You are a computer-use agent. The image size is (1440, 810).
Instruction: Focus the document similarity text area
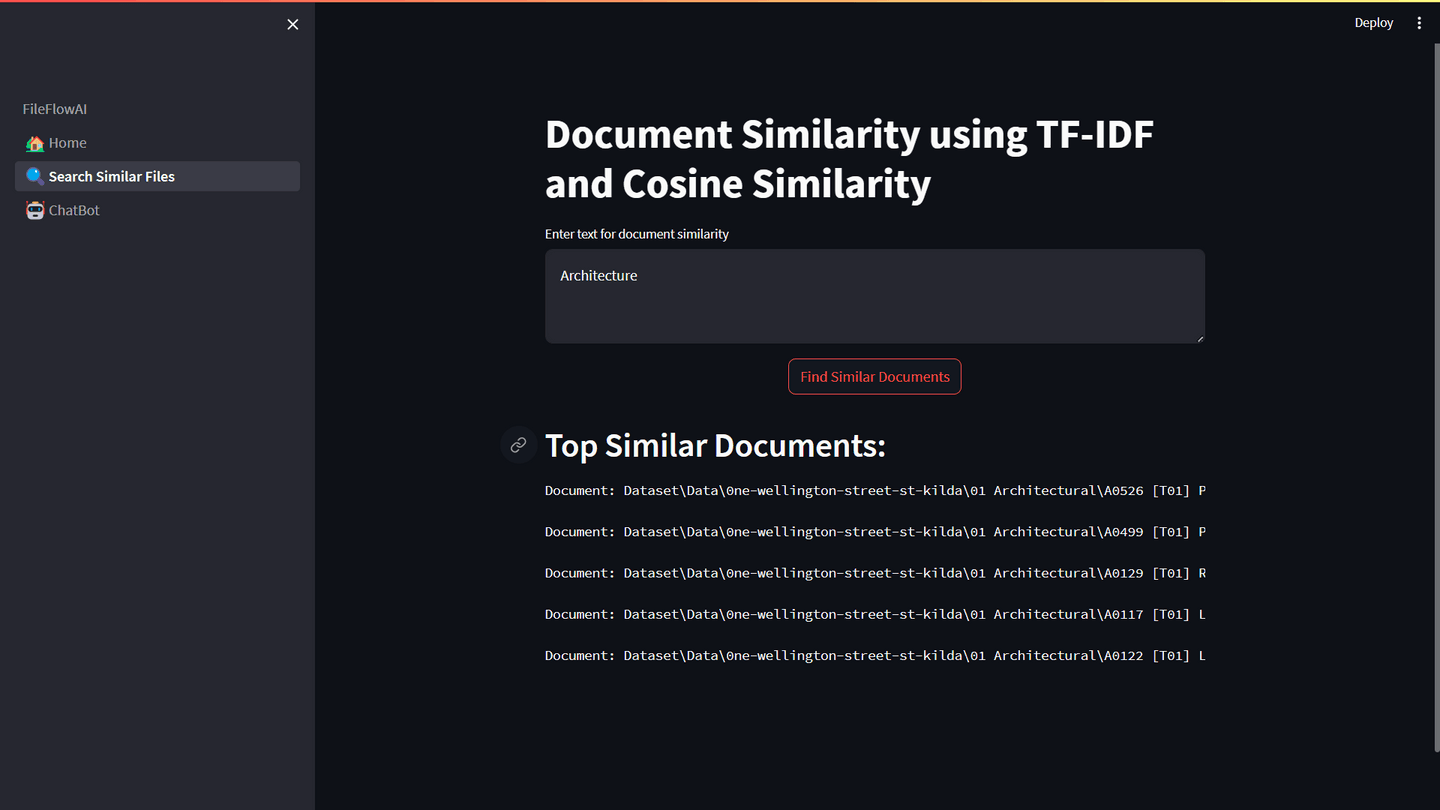(874, 296)
